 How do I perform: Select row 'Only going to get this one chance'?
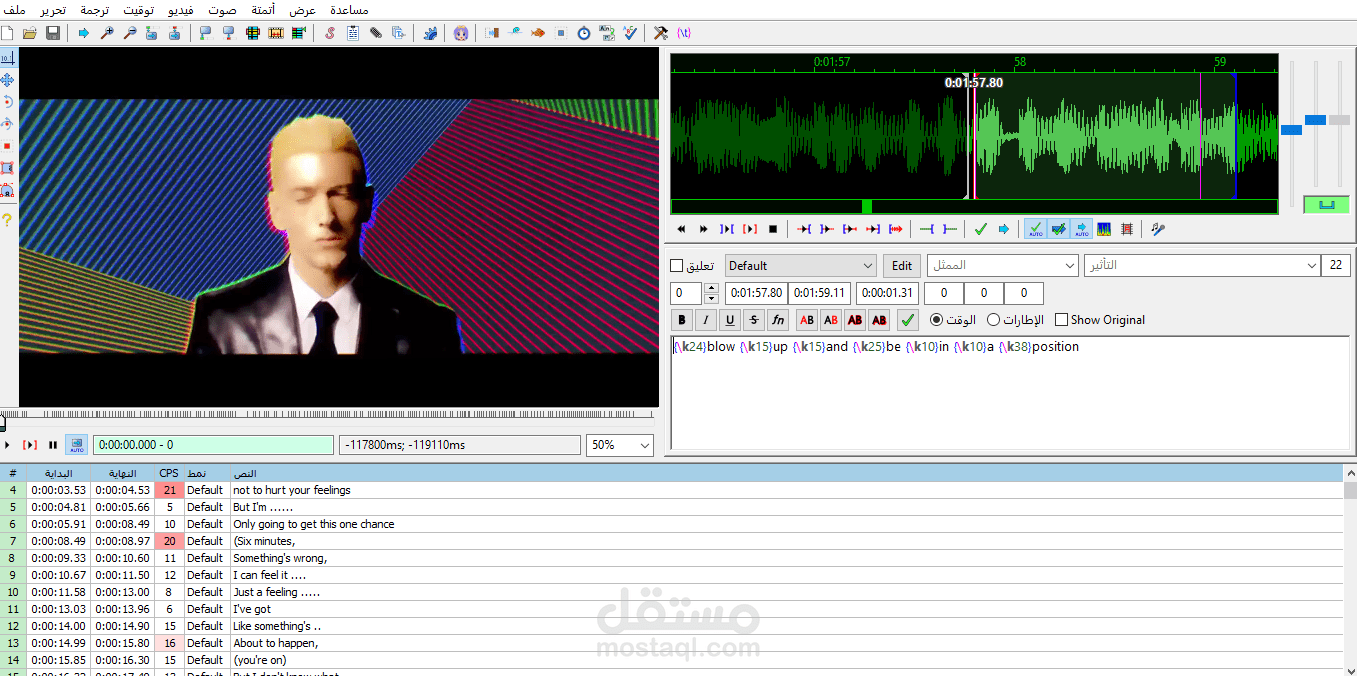pyautogui.click(x=672, y=524)
